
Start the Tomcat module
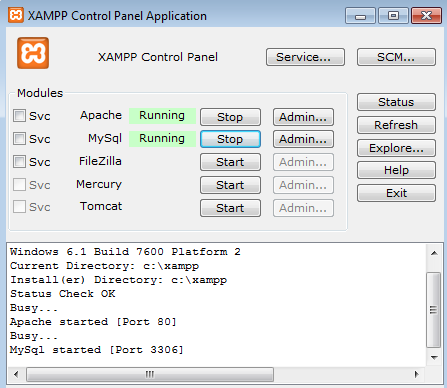[230, 208]
